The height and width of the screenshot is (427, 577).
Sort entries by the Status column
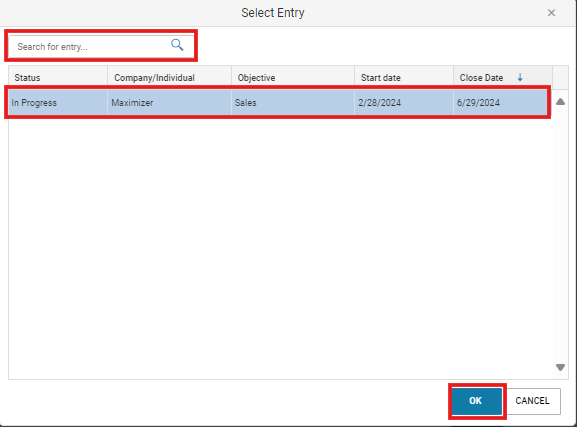click(58, 78)
